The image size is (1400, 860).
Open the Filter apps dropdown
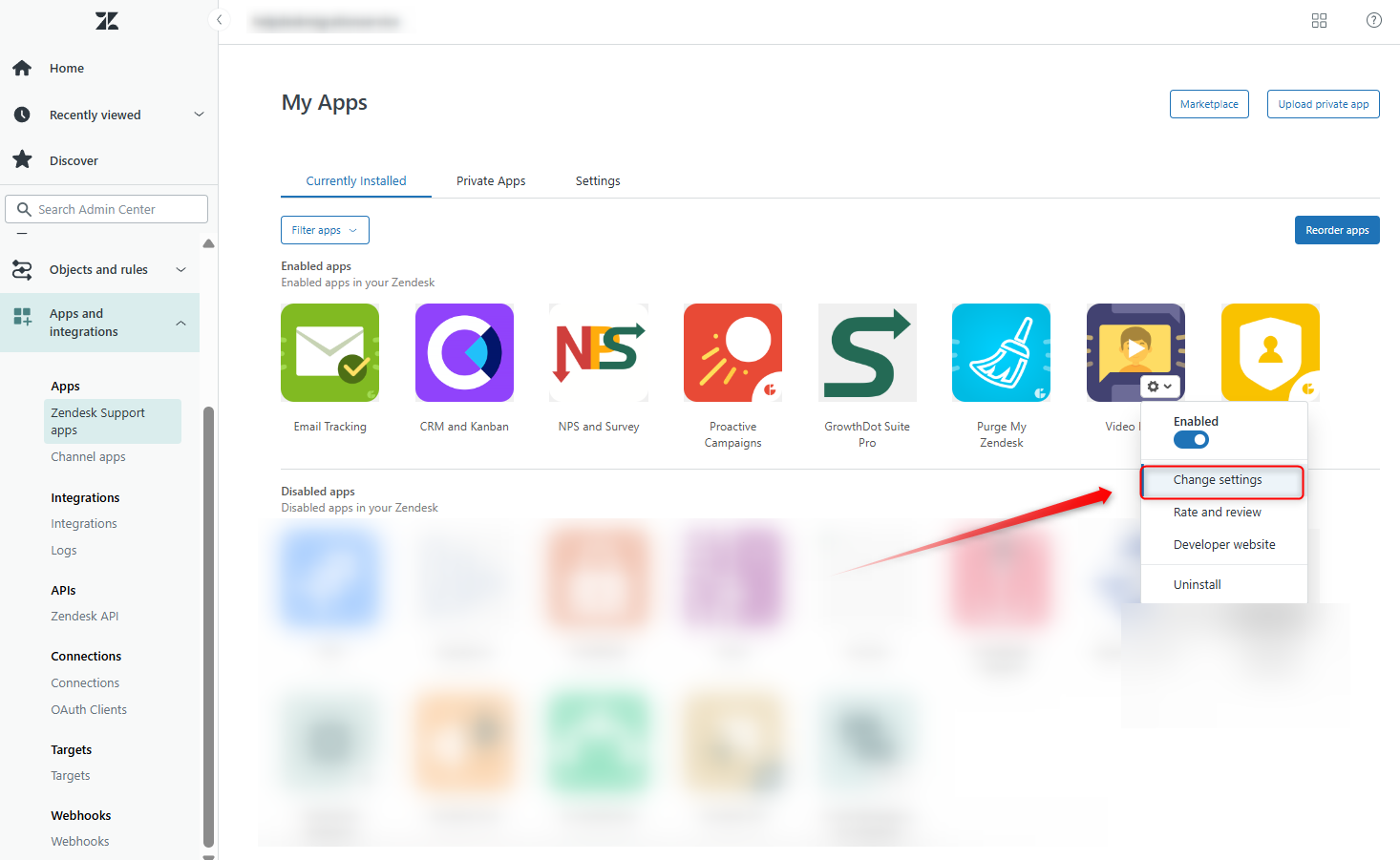325,230
